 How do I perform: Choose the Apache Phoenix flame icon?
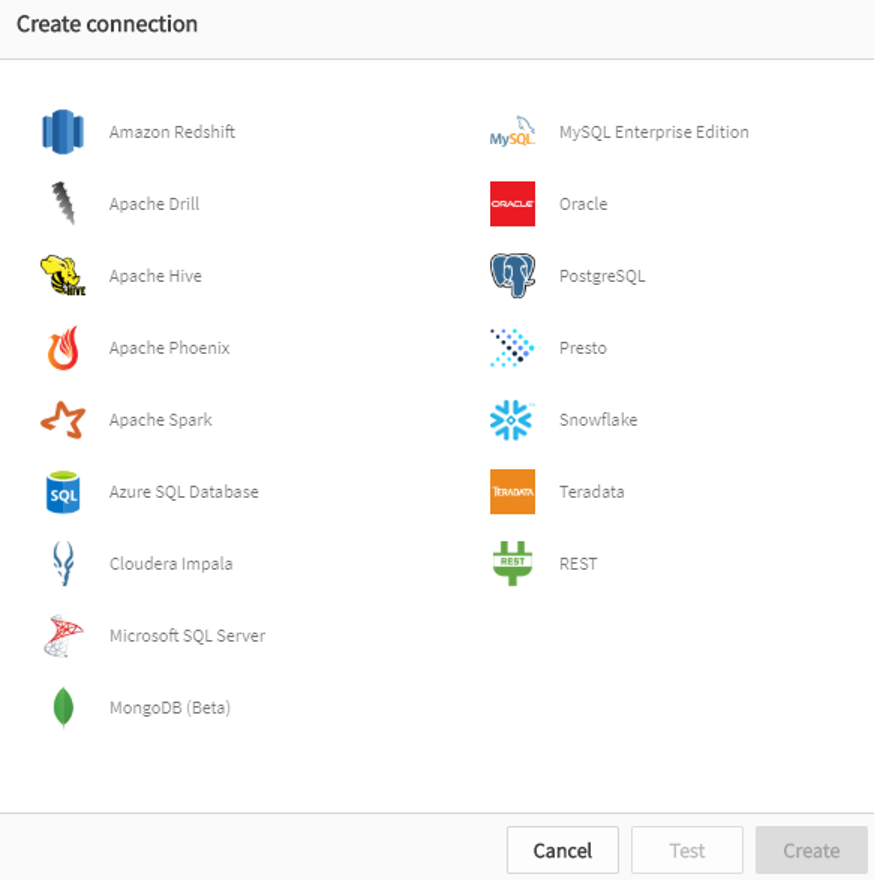pos(62,347)
